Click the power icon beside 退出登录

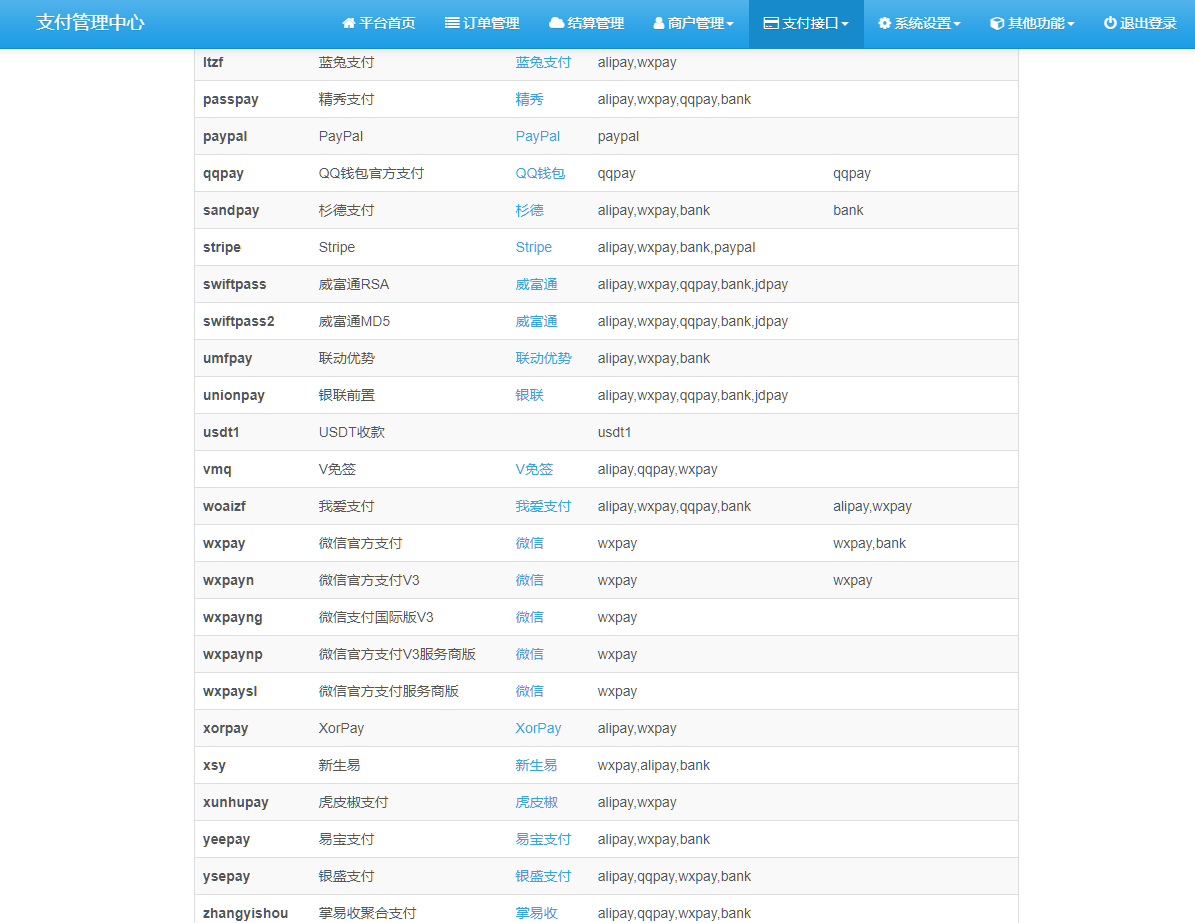[x=1110, y=23]
